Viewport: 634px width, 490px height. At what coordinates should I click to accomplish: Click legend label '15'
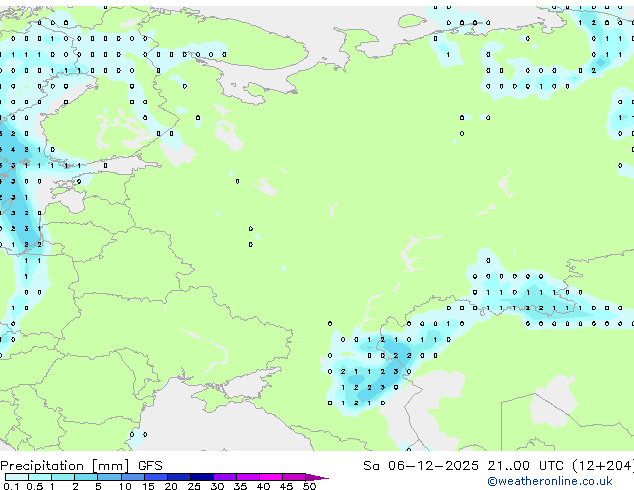(x=148, y=486)
